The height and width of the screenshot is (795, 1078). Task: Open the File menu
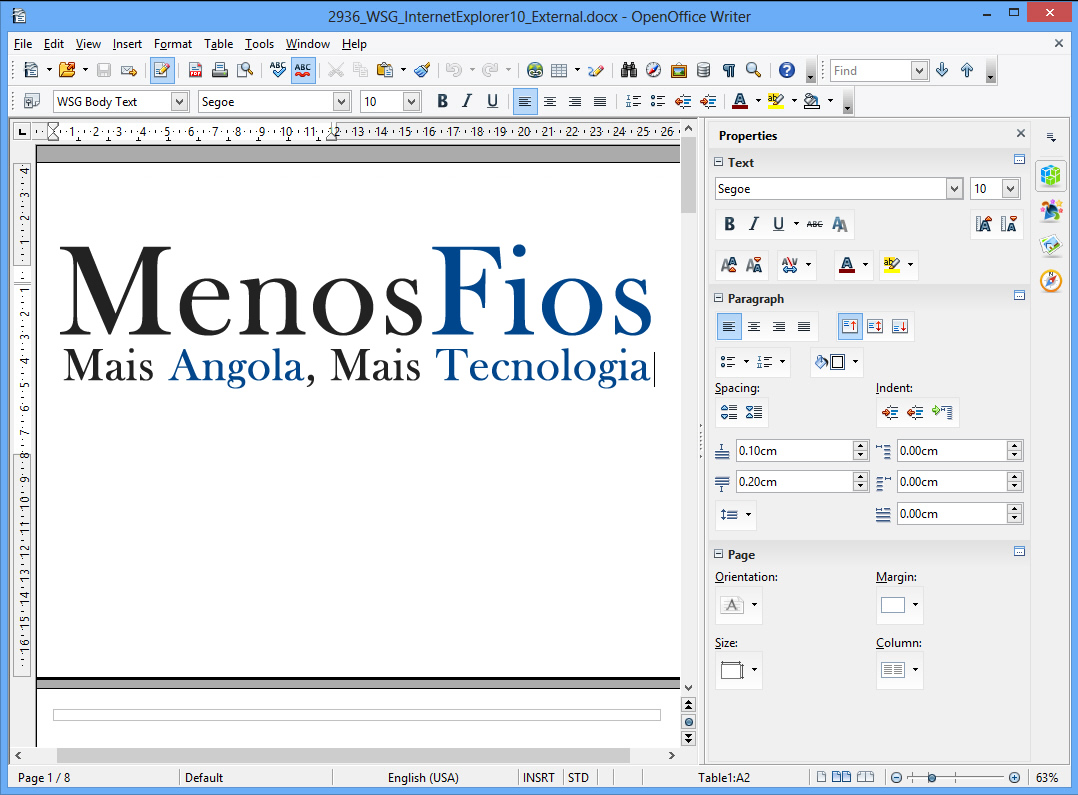pyautogui.click(x=23, y=44)
